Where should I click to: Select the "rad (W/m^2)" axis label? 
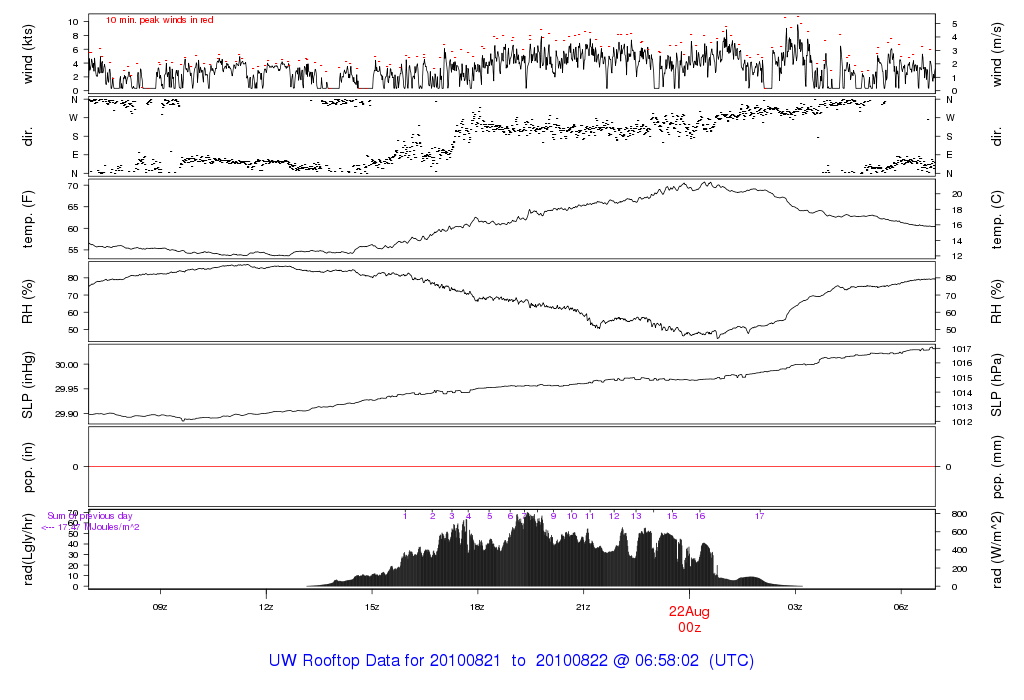click(996, 550)
